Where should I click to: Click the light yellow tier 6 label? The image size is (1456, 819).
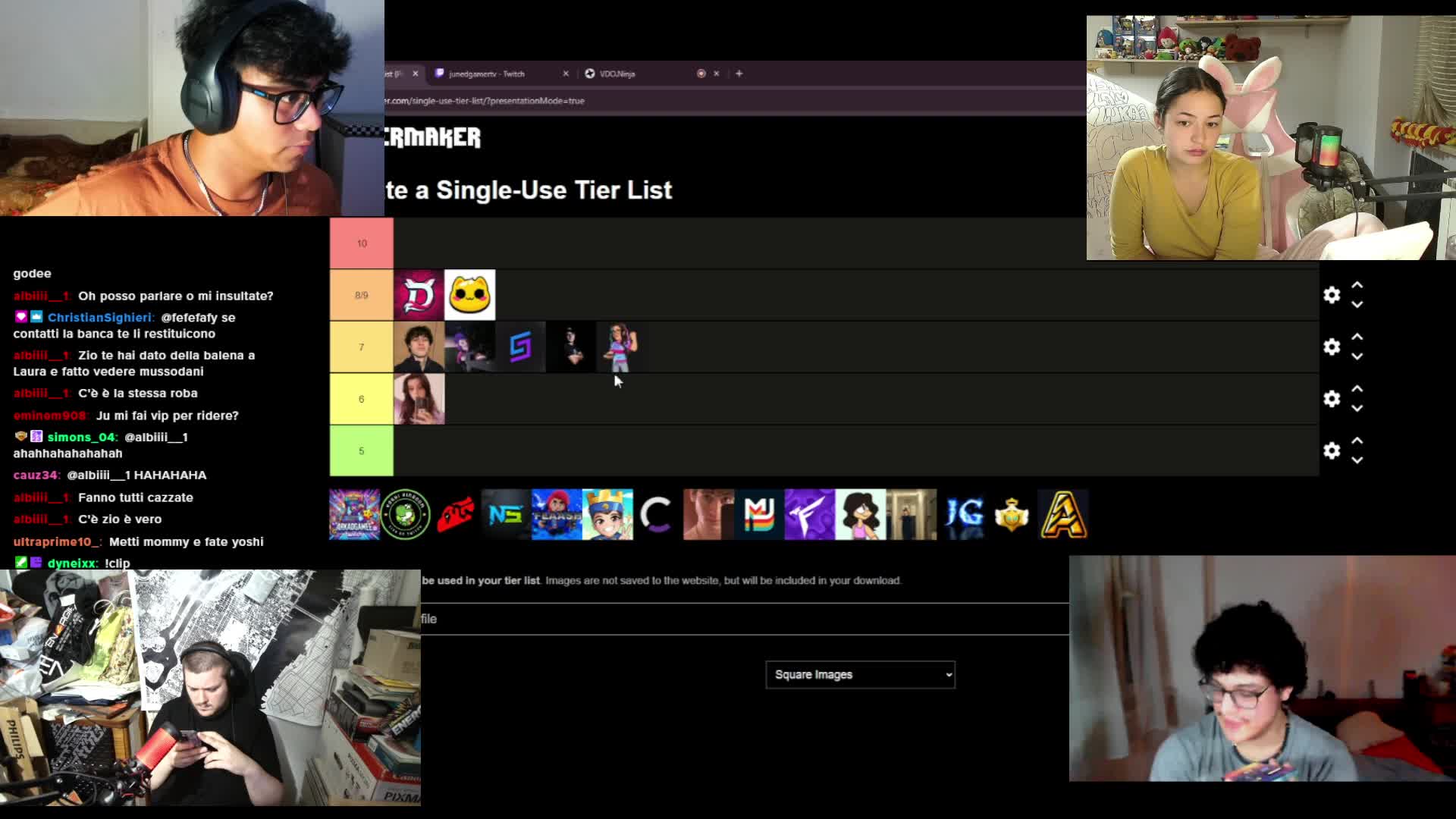pyautogui.click(x=362, y=399)
